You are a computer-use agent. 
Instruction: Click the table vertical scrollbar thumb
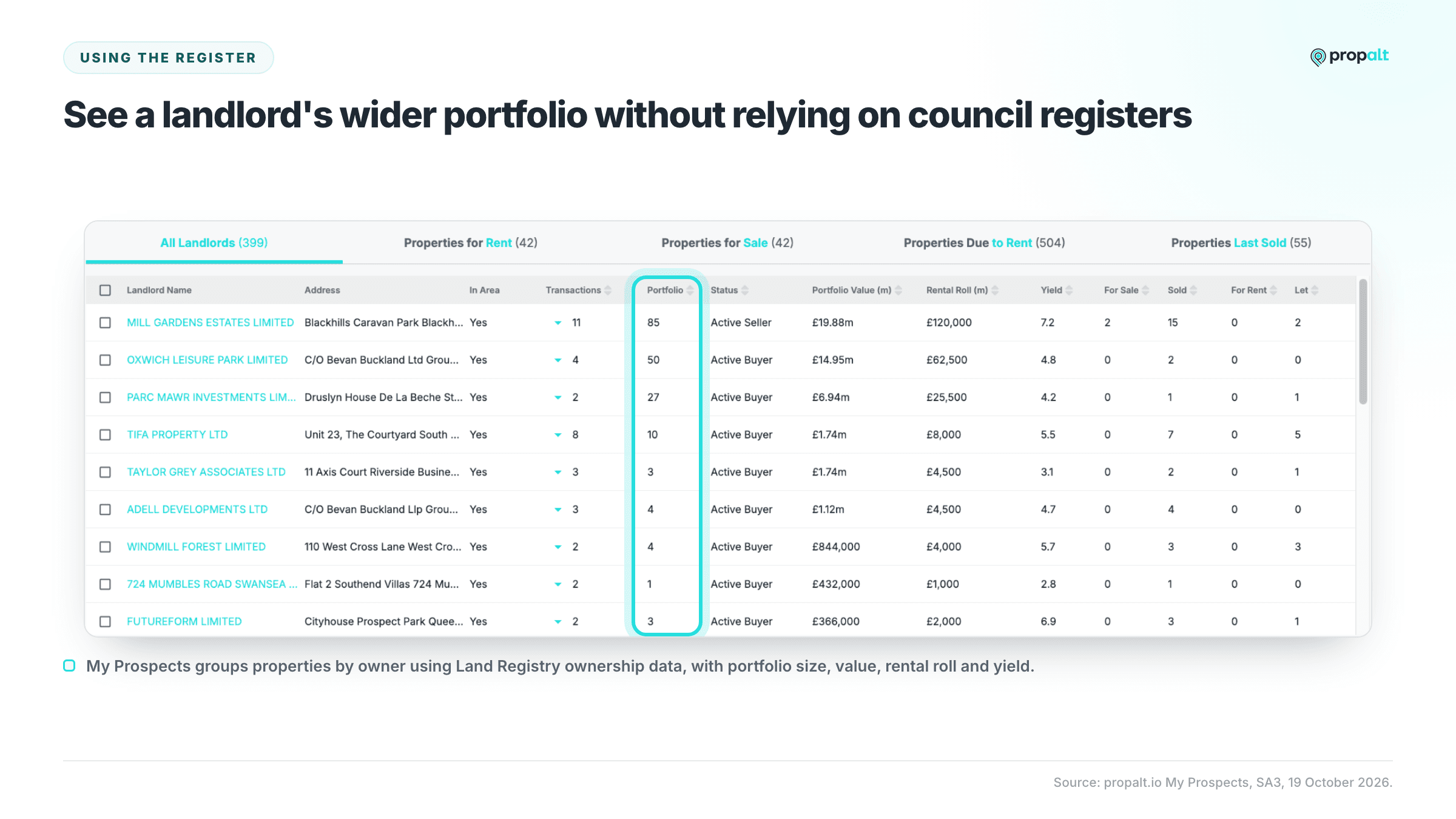point(1363,342)
